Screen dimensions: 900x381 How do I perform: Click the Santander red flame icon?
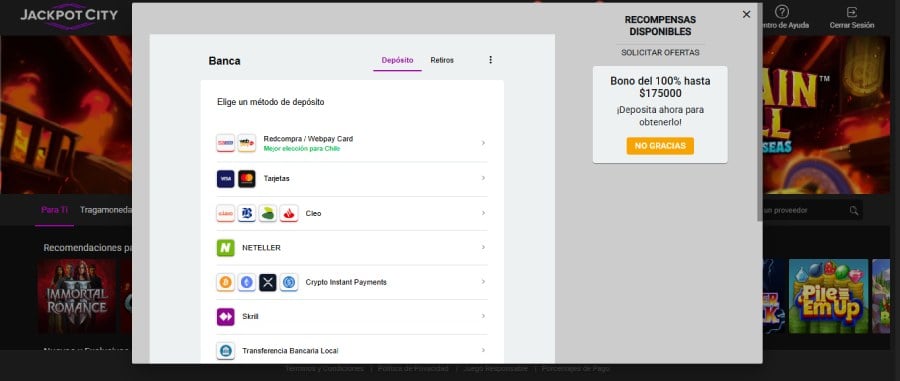point(289,213)
